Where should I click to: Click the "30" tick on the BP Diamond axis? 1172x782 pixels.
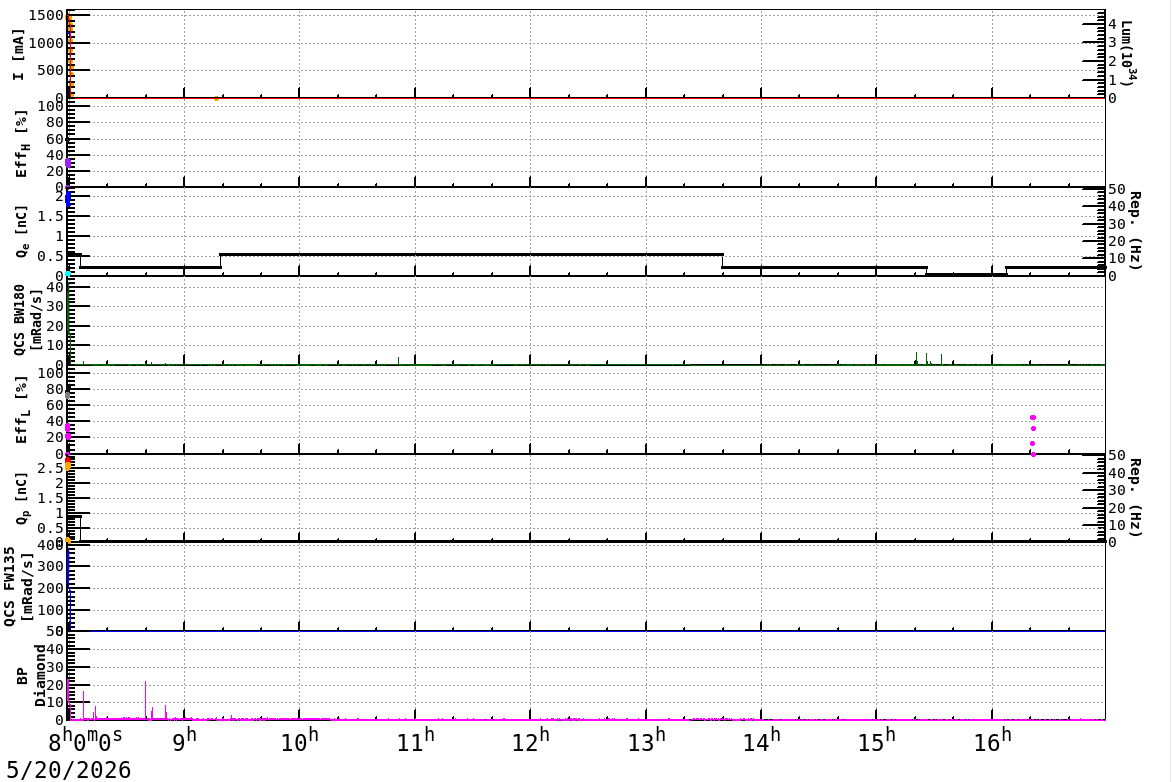(55, 667)
